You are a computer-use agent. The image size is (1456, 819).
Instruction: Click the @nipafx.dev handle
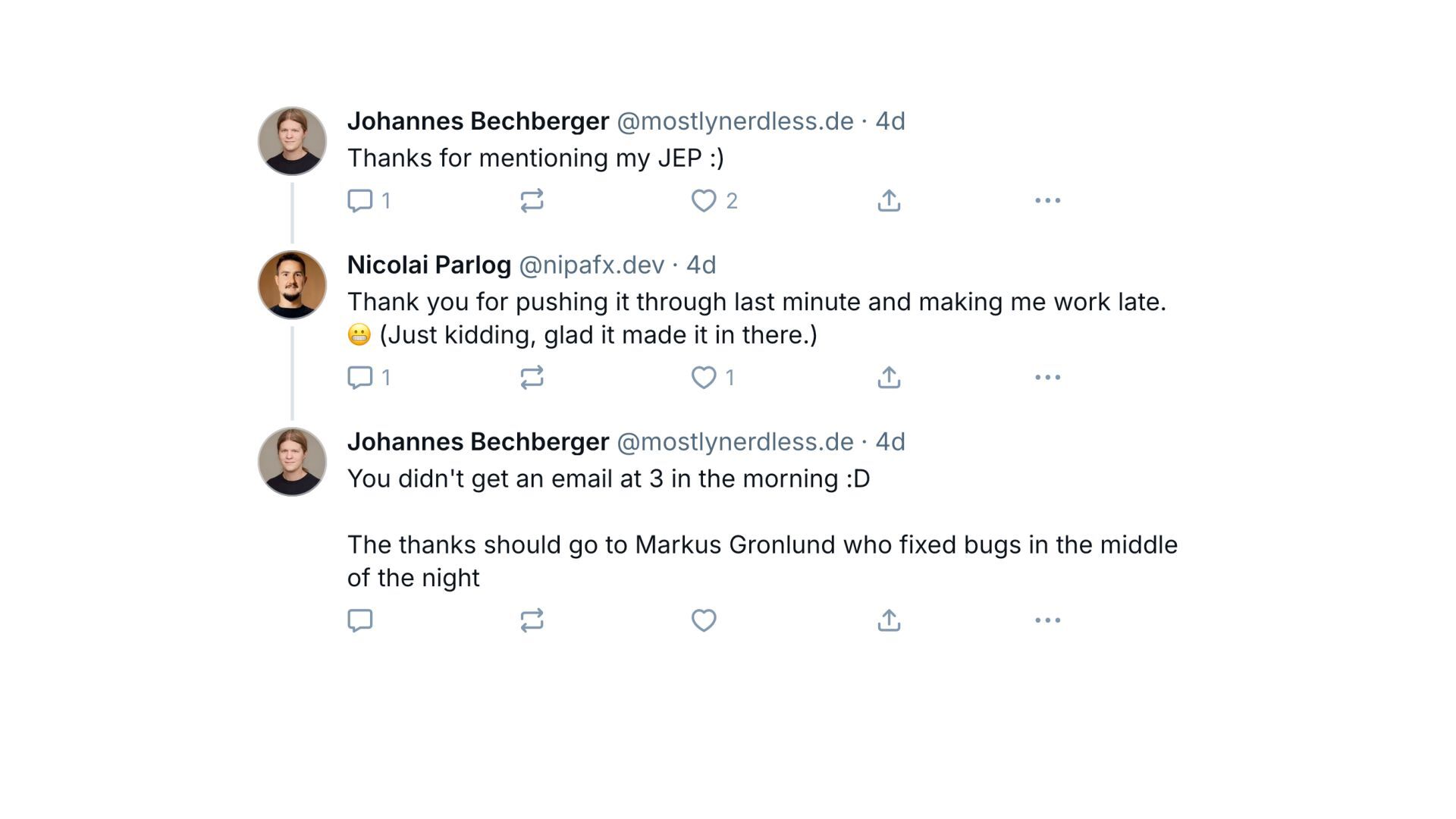591,265
